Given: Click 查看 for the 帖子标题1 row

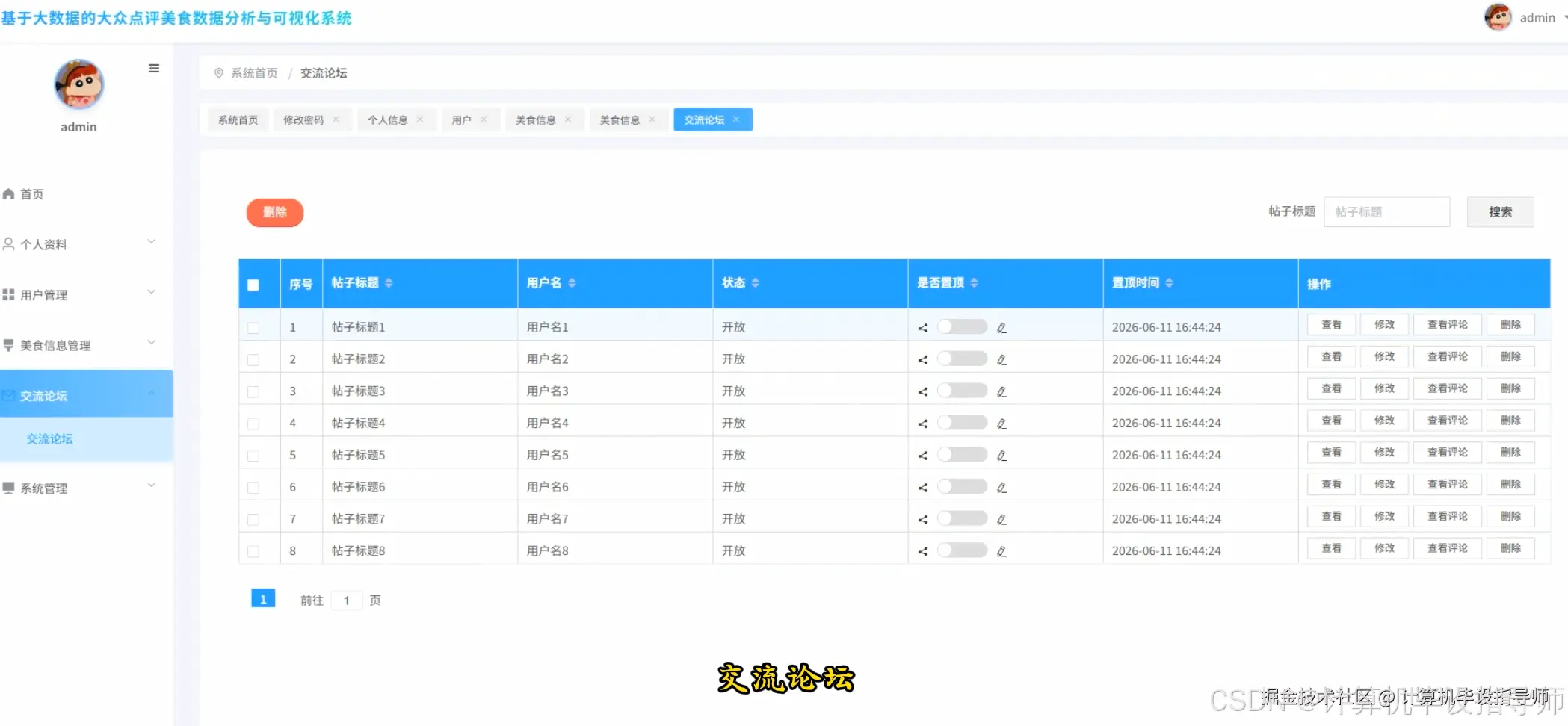Looking at the screenshot, I should point(1331,325).
